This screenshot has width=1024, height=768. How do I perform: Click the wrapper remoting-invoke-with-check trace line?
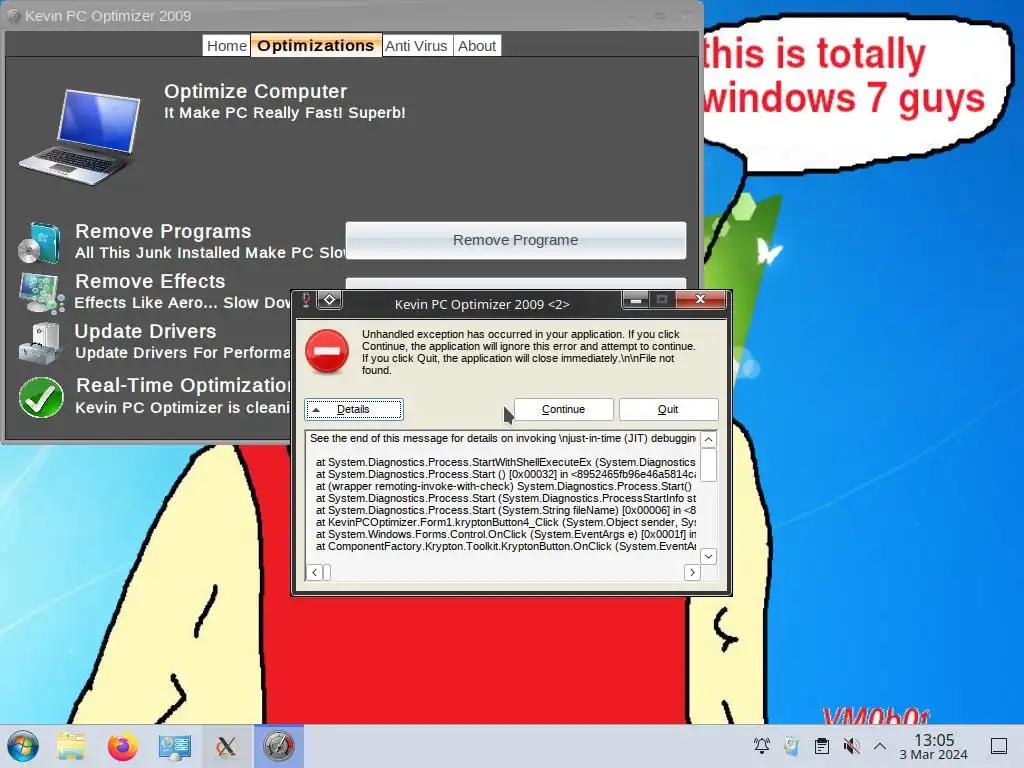click(x=504, y=487)
